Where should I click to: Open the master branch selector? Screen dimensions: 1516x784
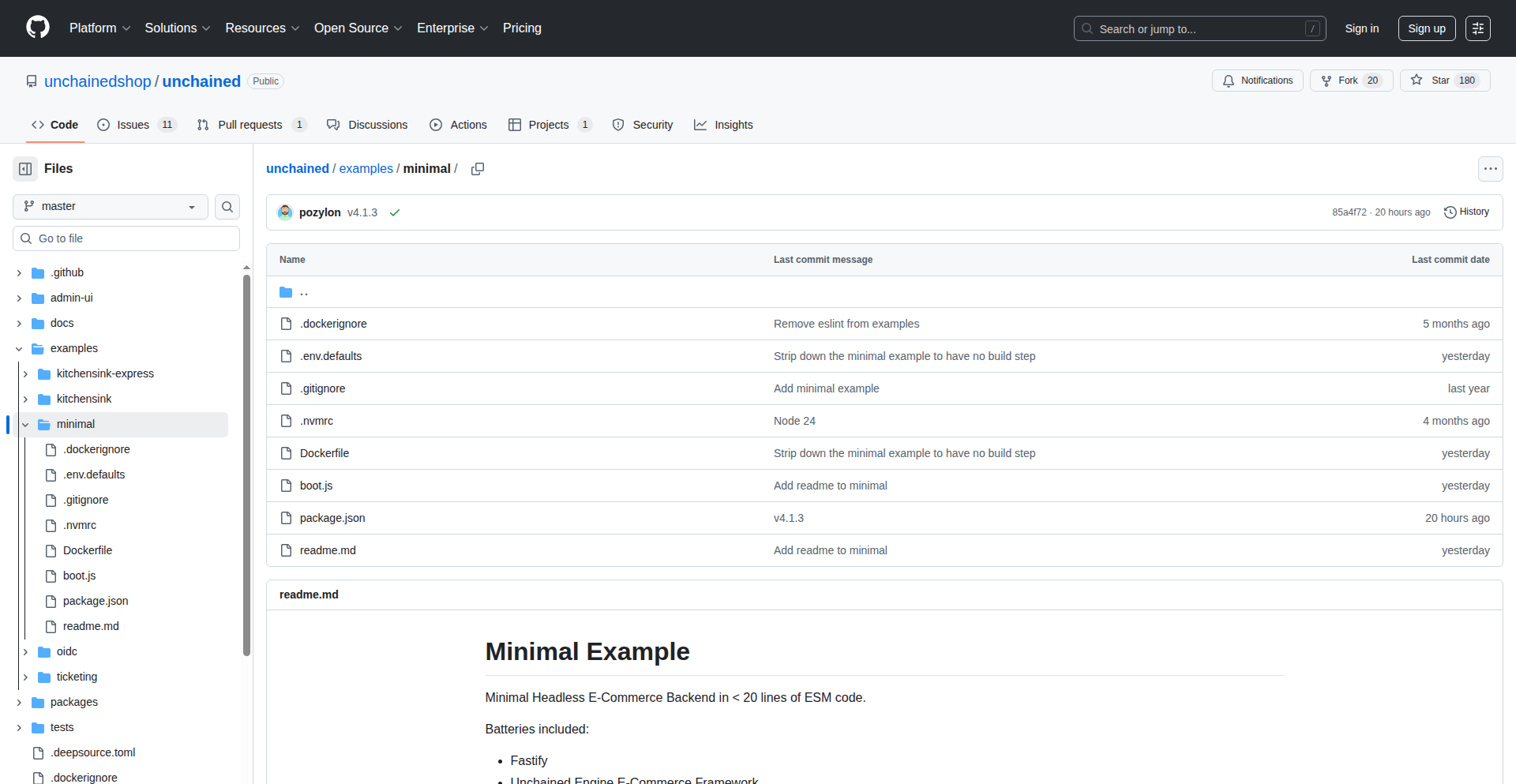(x=109, y=206)
